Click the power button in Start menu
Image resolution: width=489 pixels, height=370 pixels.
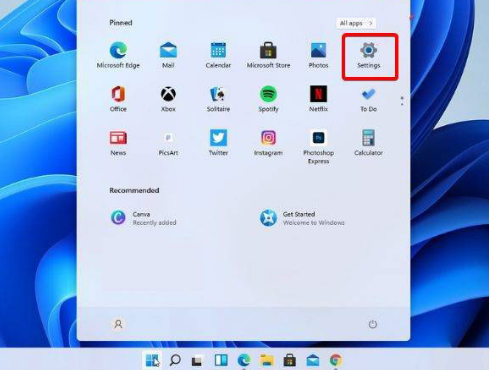click(373, 324)
